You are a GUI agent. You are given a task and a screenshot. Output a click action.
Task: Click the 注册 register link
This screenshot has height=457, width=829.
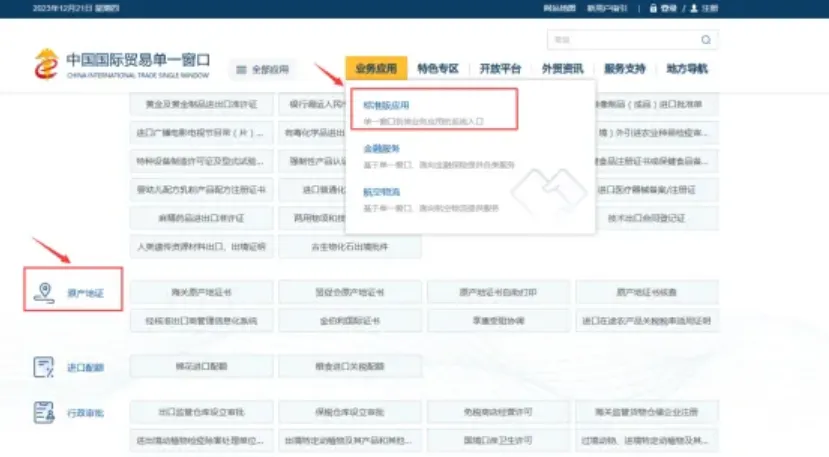pos(710,8)
